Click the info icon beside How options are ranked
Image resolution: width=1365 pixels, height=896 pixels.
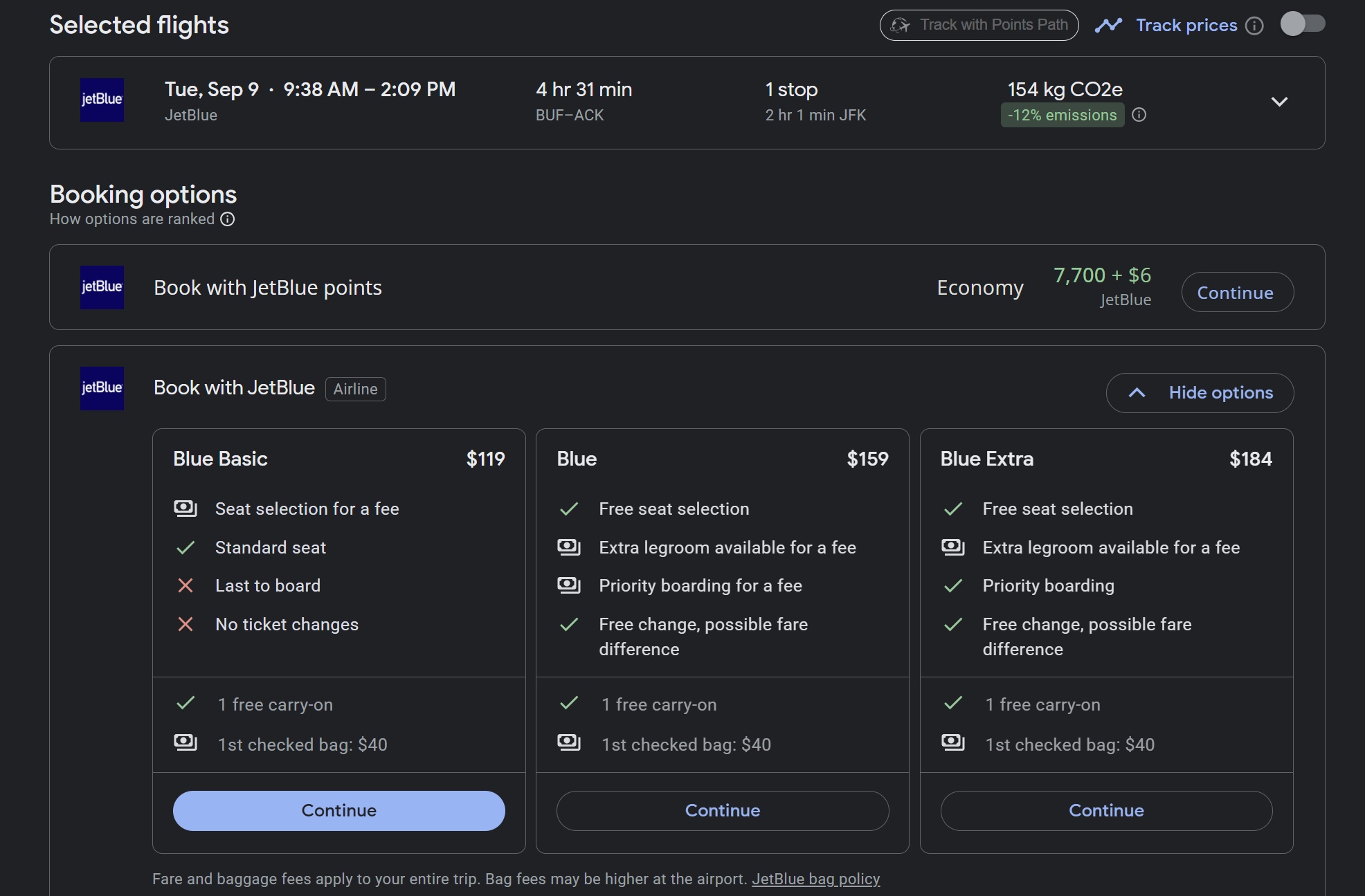coord(227,219)
